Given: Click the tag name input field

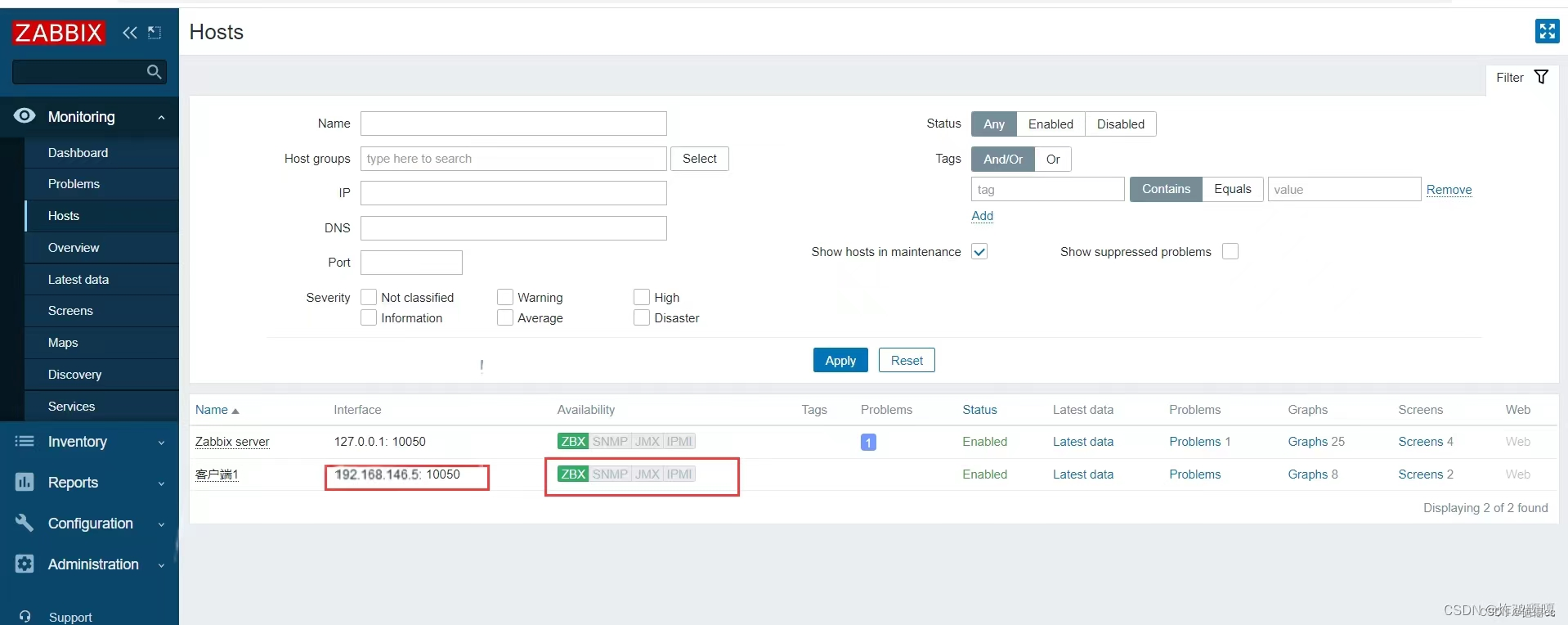Looking at the screenshot, I should (x=1048, y=189).
